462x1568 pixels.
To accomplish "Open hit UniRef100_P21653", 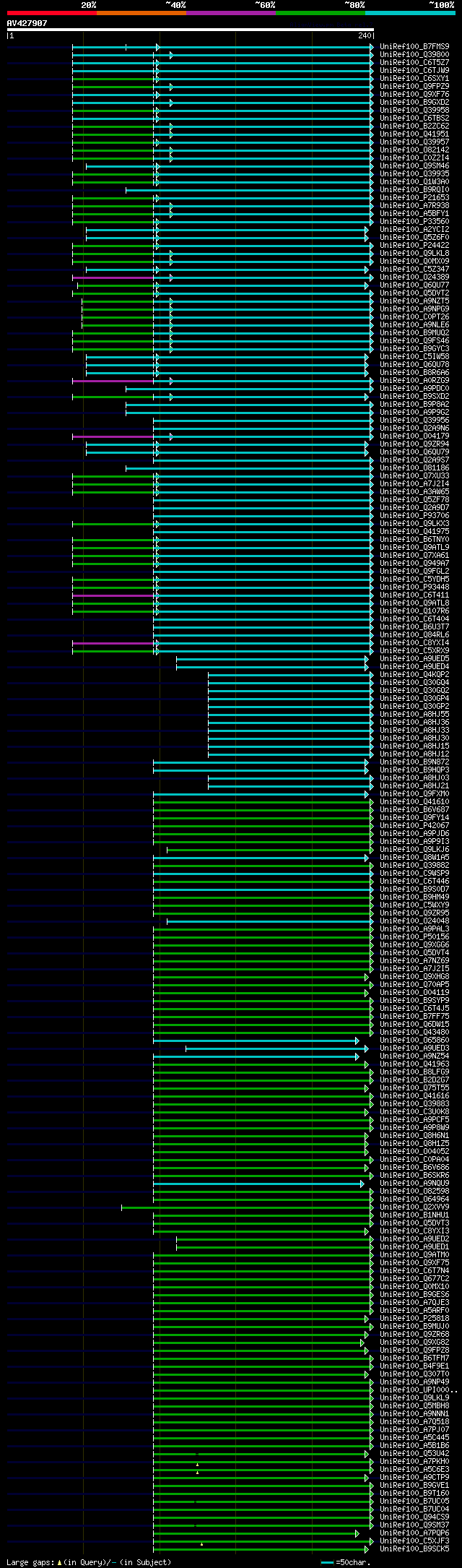I will (x=414, y=197).
